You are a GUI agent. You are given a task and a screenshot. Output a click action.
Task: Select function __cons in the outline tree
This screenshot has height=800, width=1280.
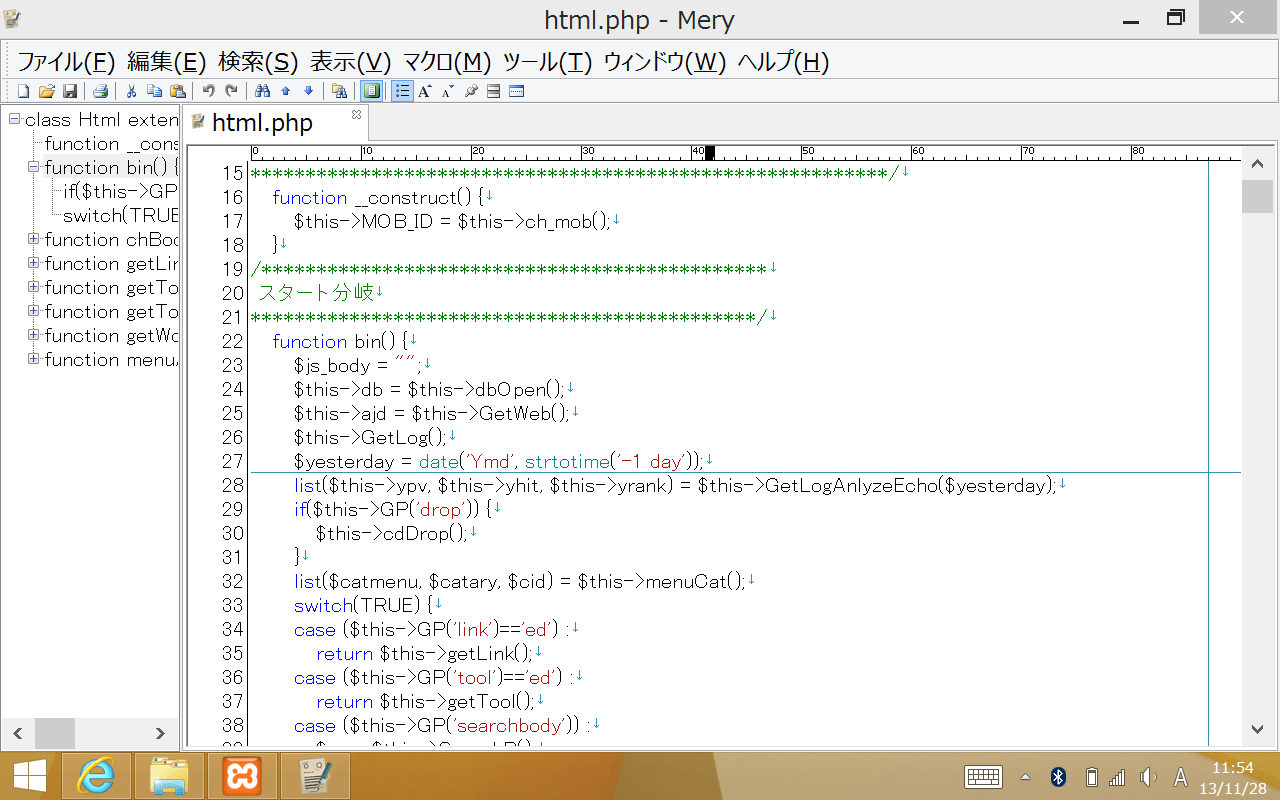click(111, 144)
